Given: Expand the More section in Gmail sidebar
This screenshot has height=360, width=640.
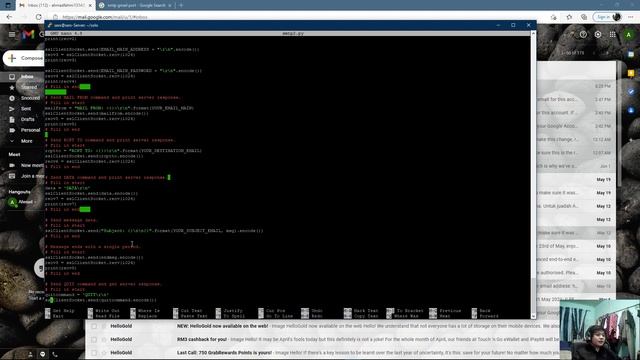Looking at the screenshot, I should pos(27,141).
